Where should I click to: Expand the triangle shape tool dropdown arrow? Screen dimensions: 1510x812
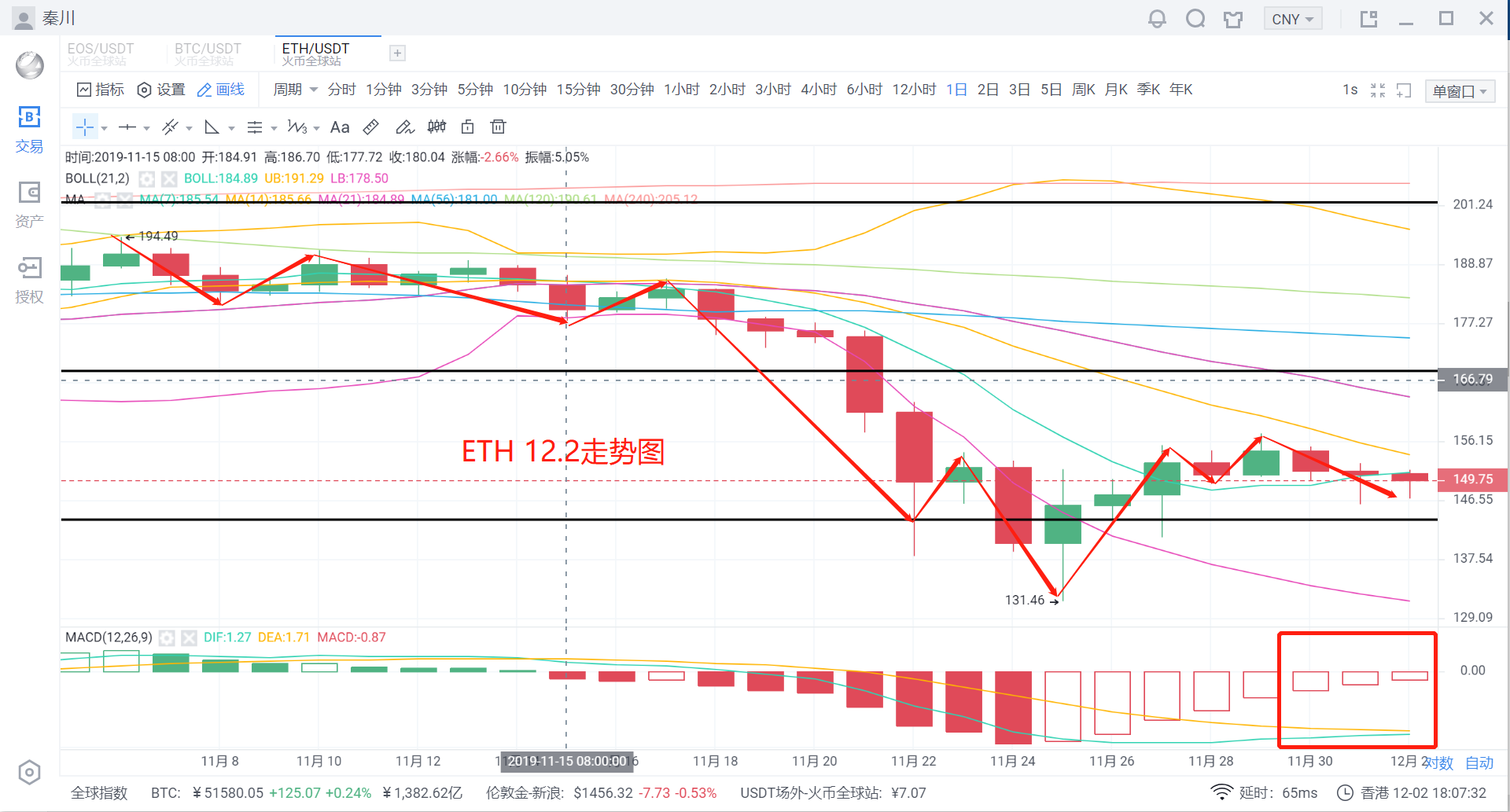click(x=231, y=128)
